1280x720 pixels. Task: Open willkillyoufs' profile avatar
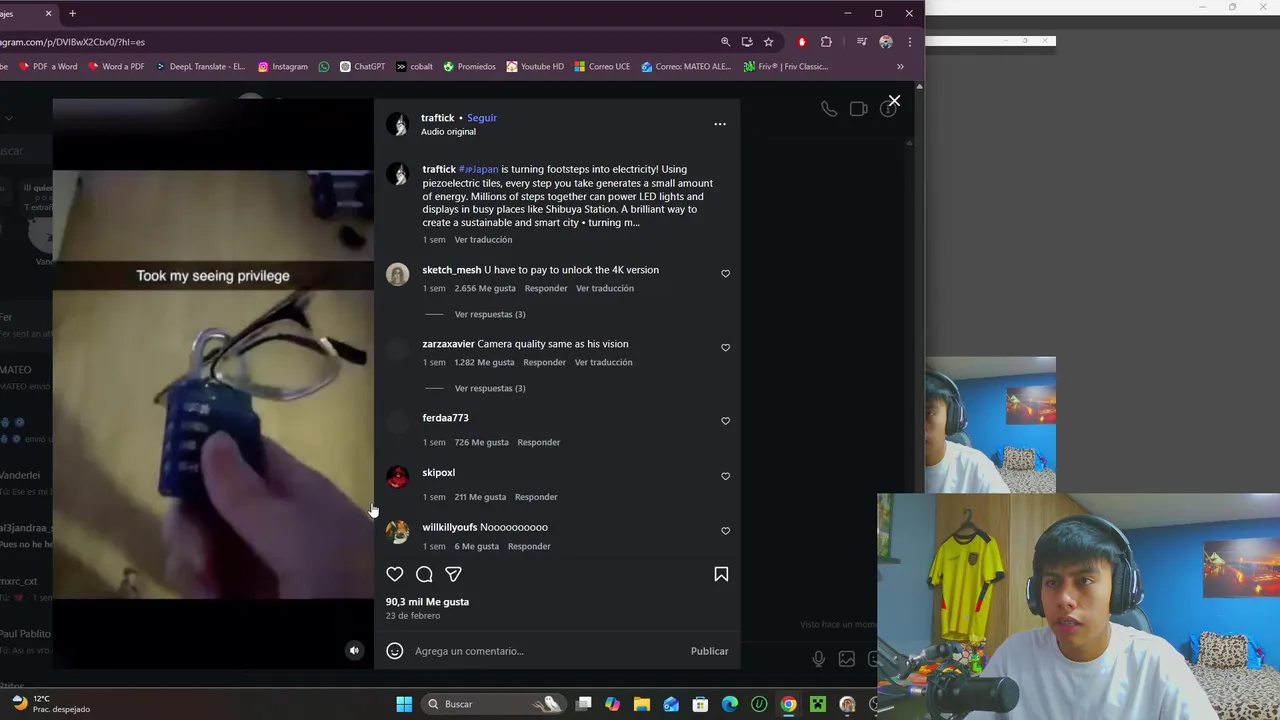398,532
